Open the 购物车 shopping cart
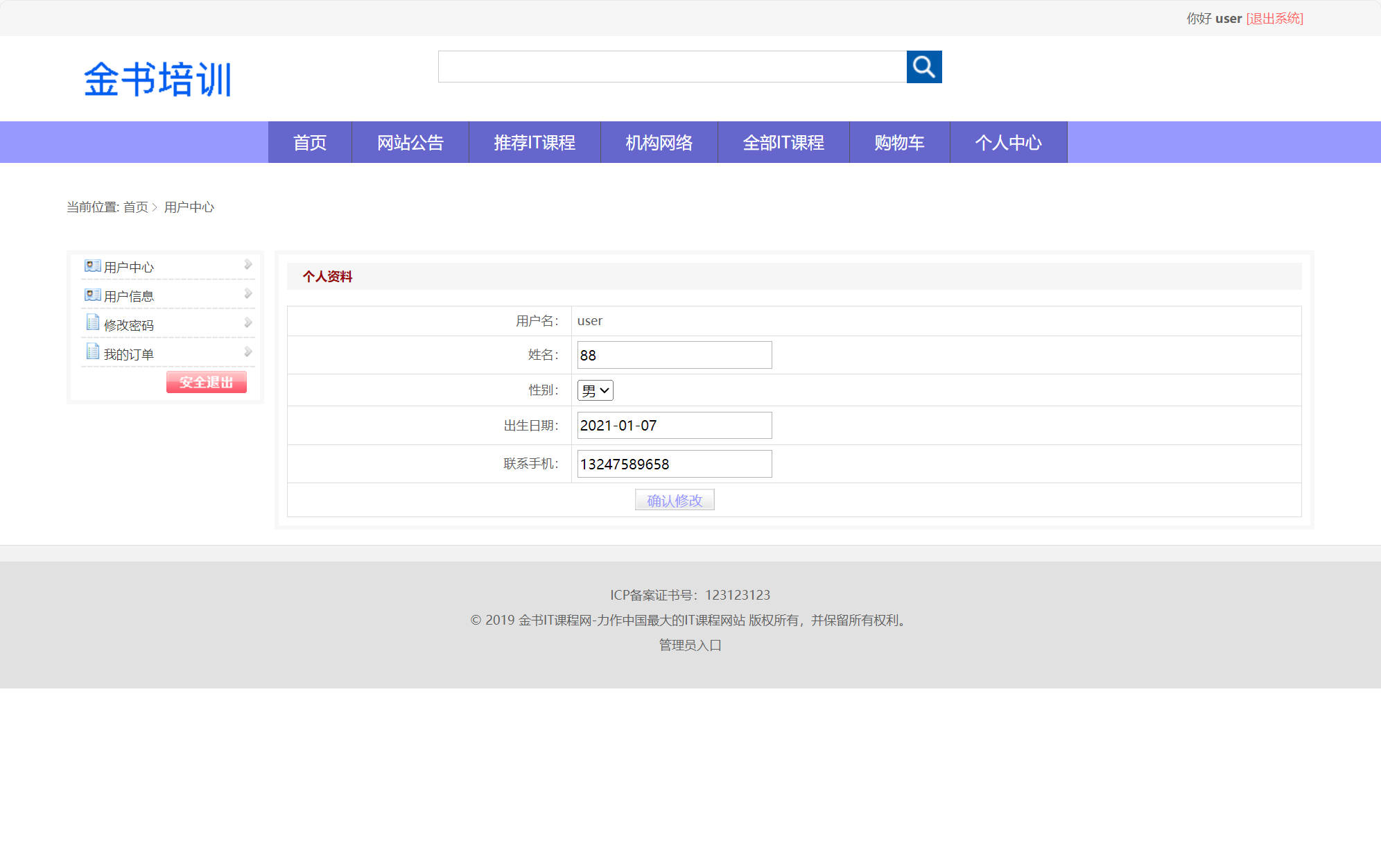The width and height of the screenshot is (1381, 868). [x=899, y=142]
